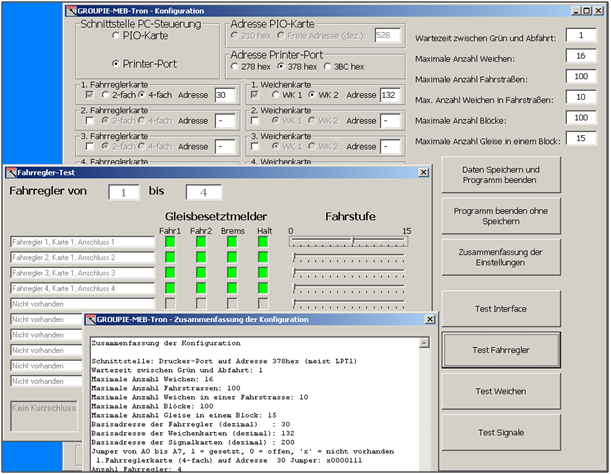Click the Fahrregler-Test title bar icon

[x=11, y=172]
